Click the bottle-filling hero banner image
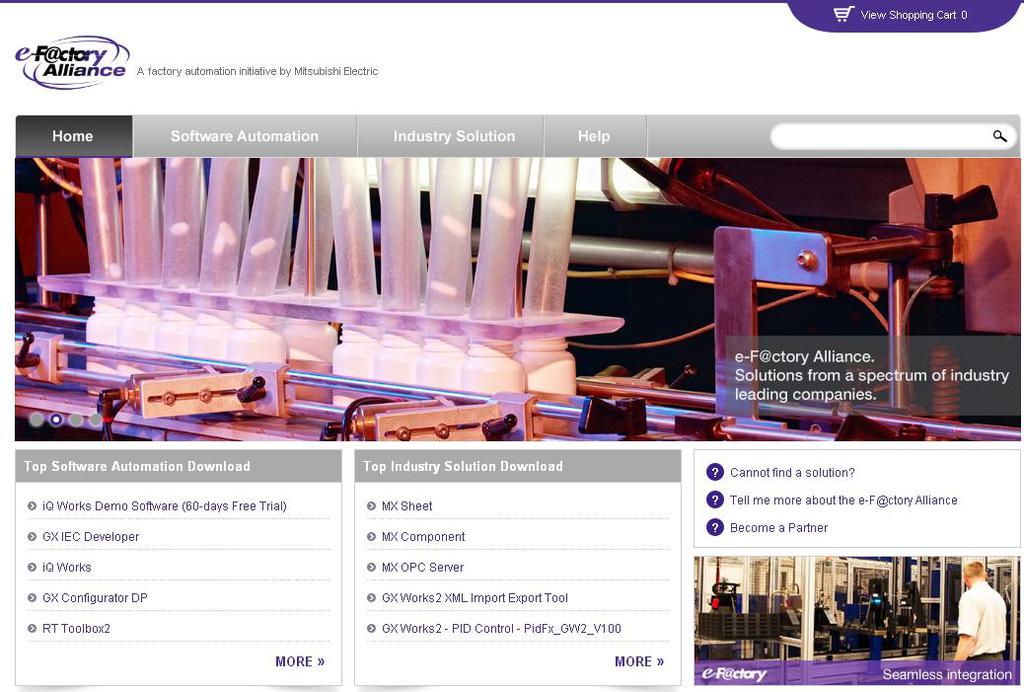This screenshot has height=692, width=1024. 517,299
